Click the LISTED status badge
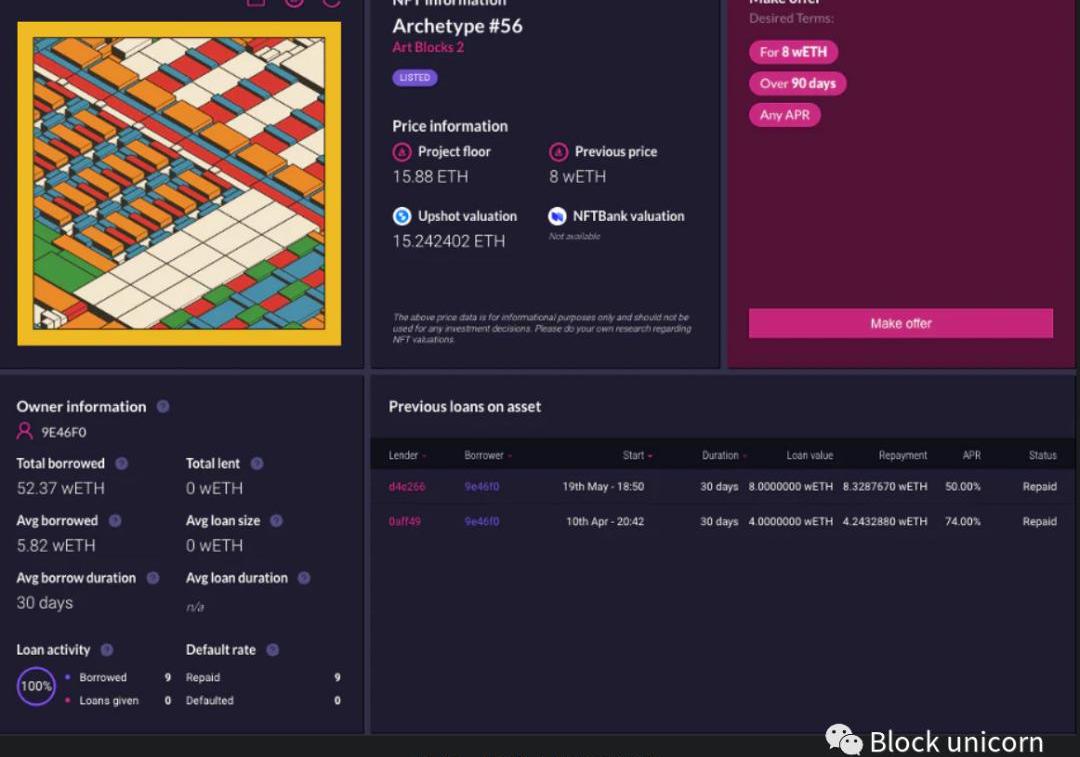The image size is (1080, 757). [x=415, y=77]
